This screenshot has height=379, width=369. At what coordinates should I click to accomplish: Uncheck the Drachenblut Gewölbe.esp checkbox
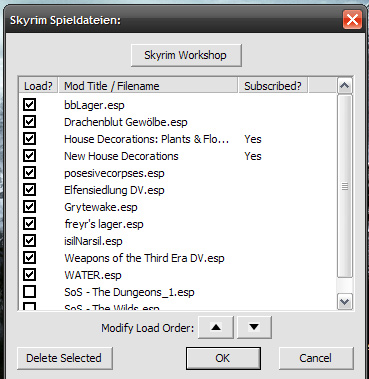pos(29,122)
